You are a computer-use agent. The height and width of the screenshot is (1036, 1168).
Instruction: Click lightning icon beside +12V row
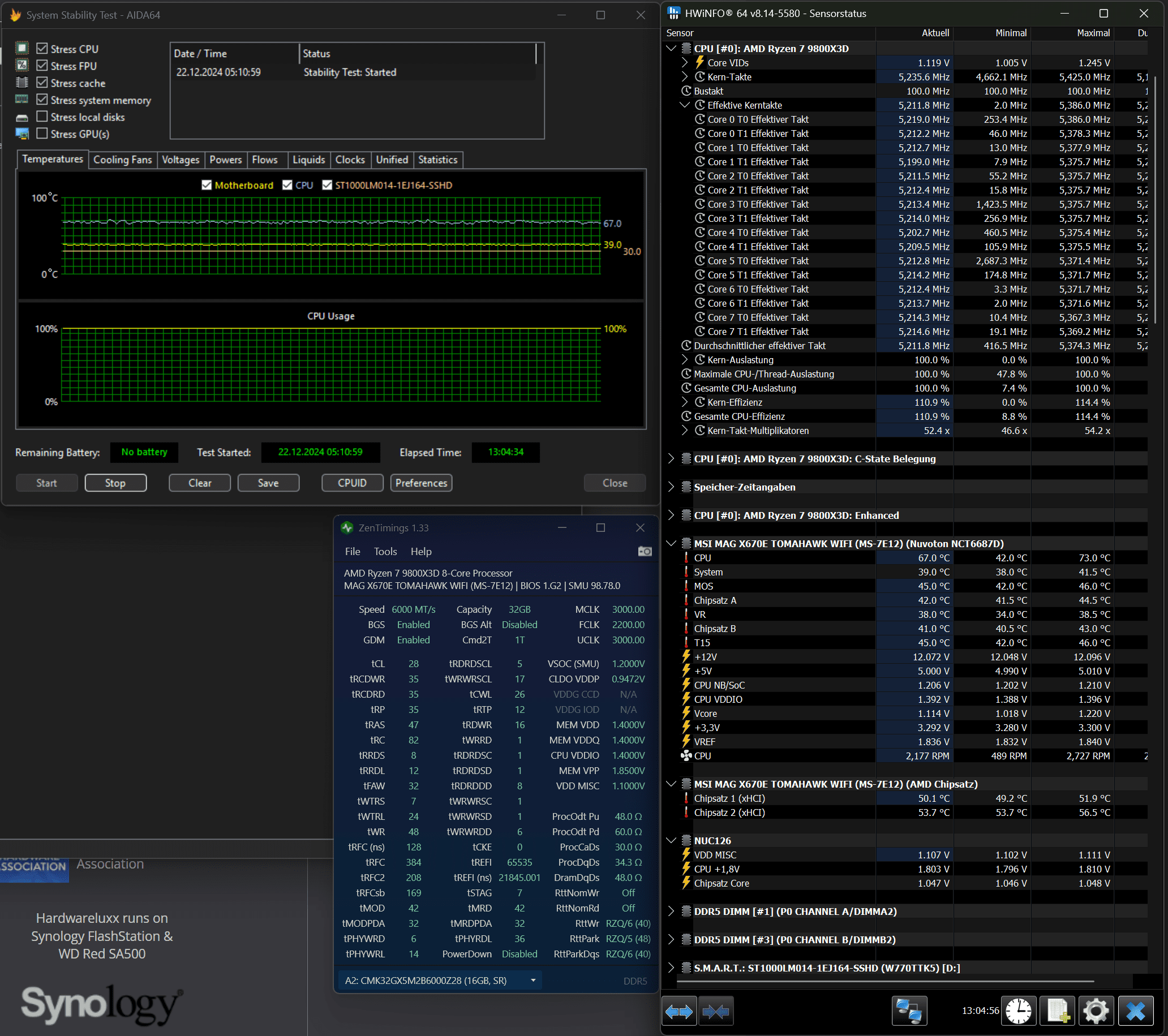coord(686,656)
